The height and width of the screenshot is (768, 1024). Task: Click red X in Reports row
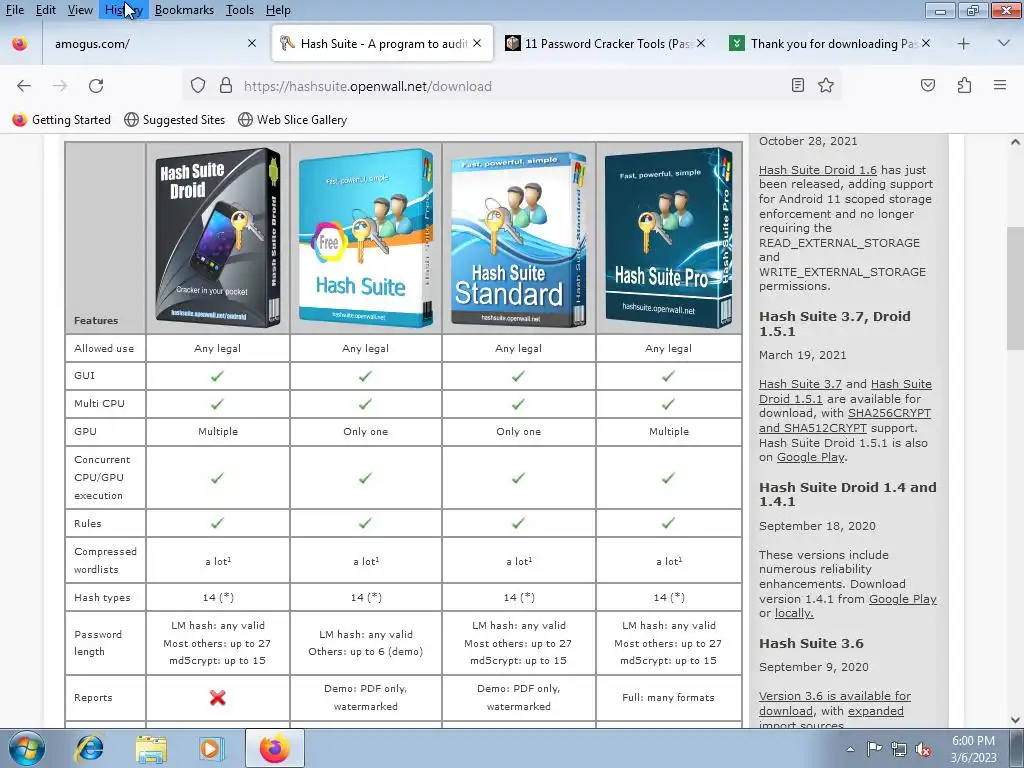click(217, 697)
